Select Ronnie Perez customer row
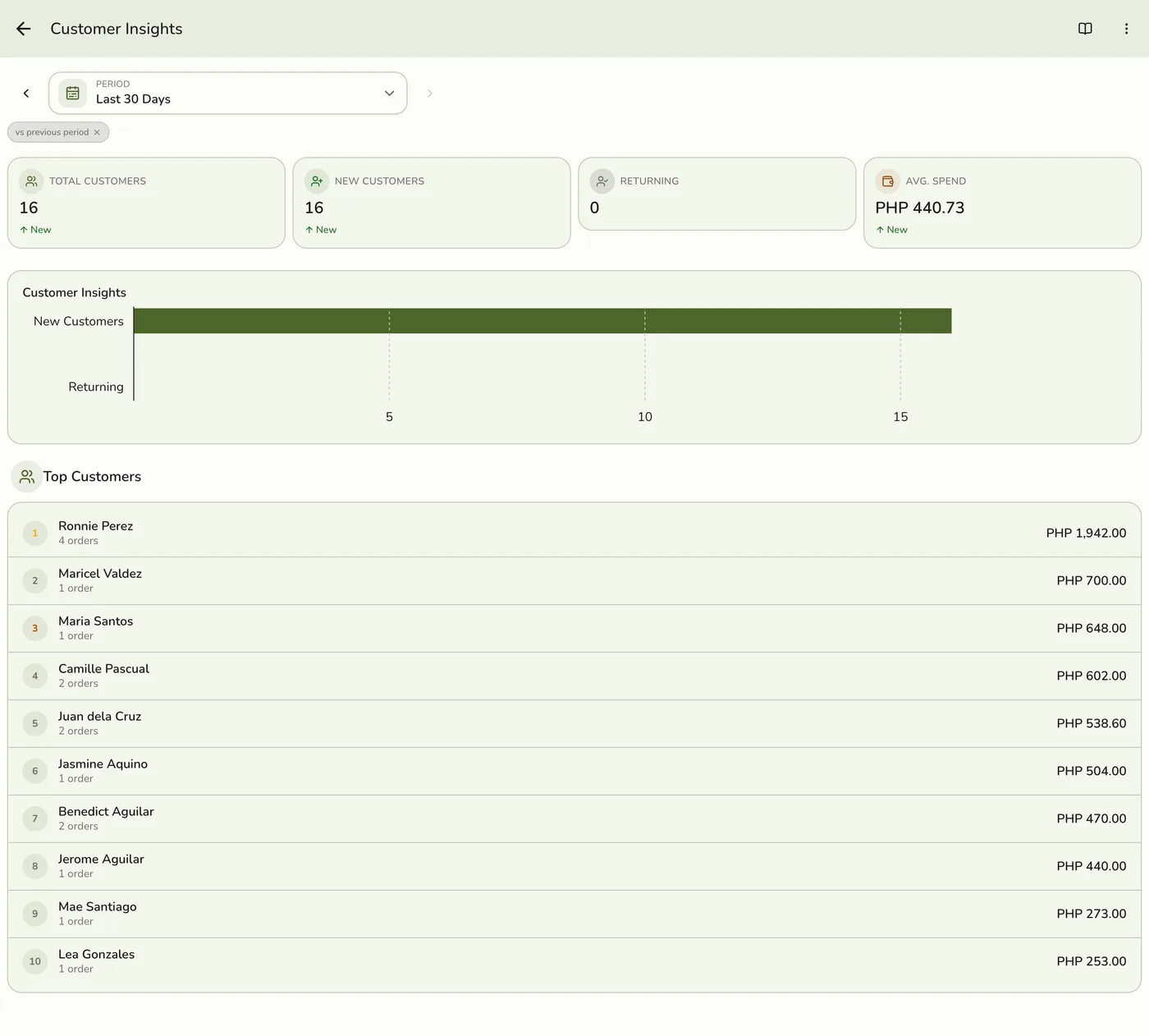Viewport: 1149px width, 1036px height. pos(574,533)
